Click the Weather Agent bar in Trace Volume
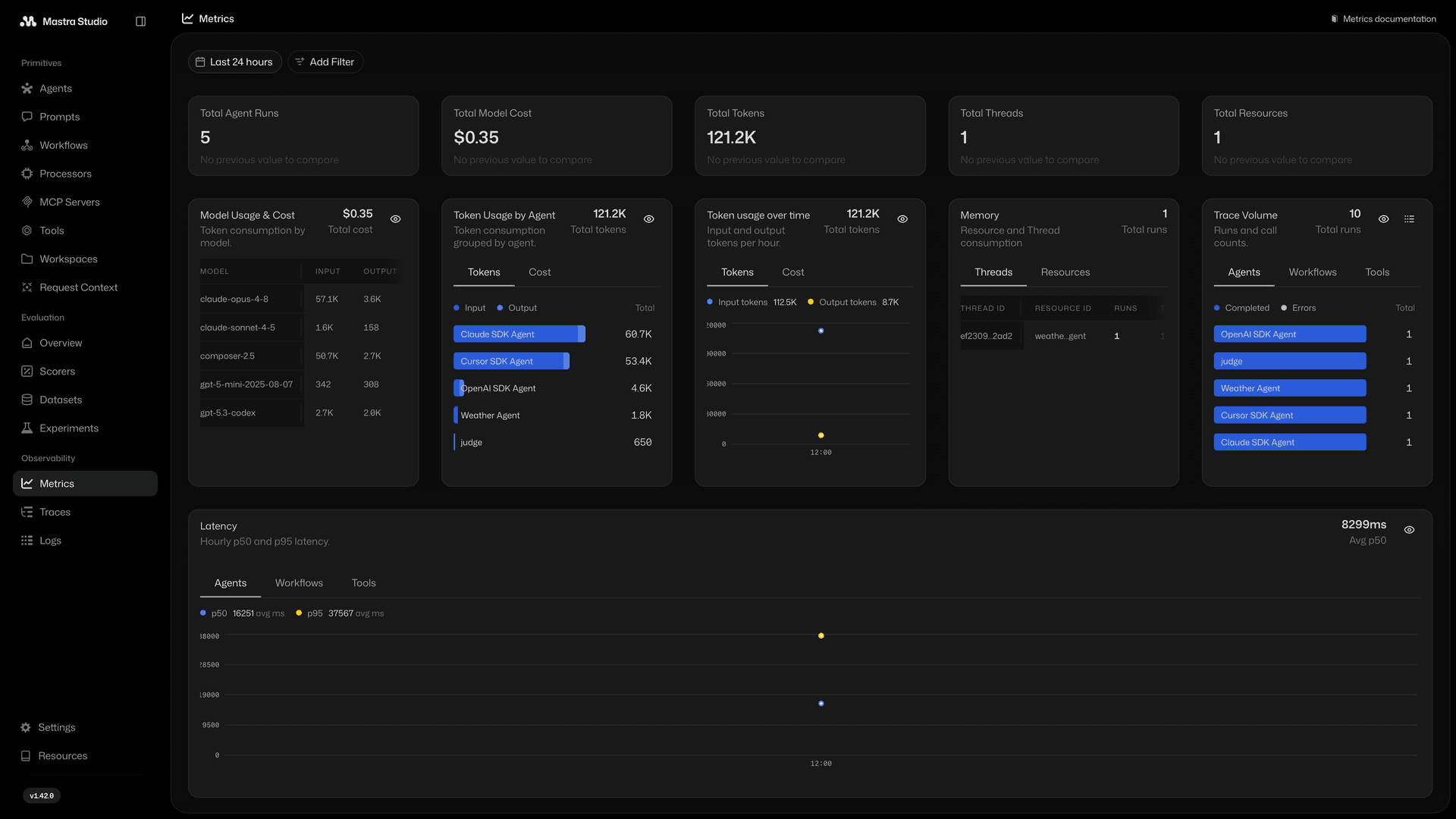Image resolution: width=1456 pixels, height=819 pixels. (1290, 388)
